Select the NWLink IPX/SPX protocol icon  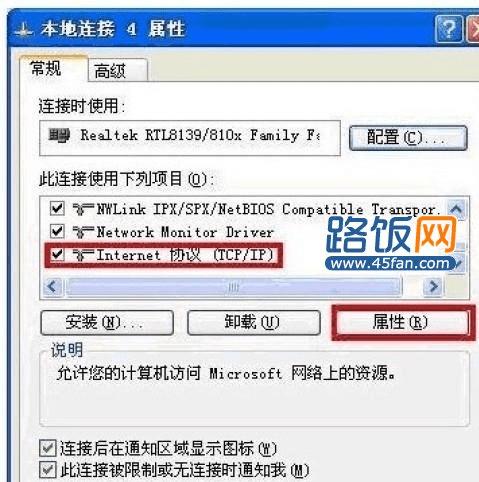(83, 209)
